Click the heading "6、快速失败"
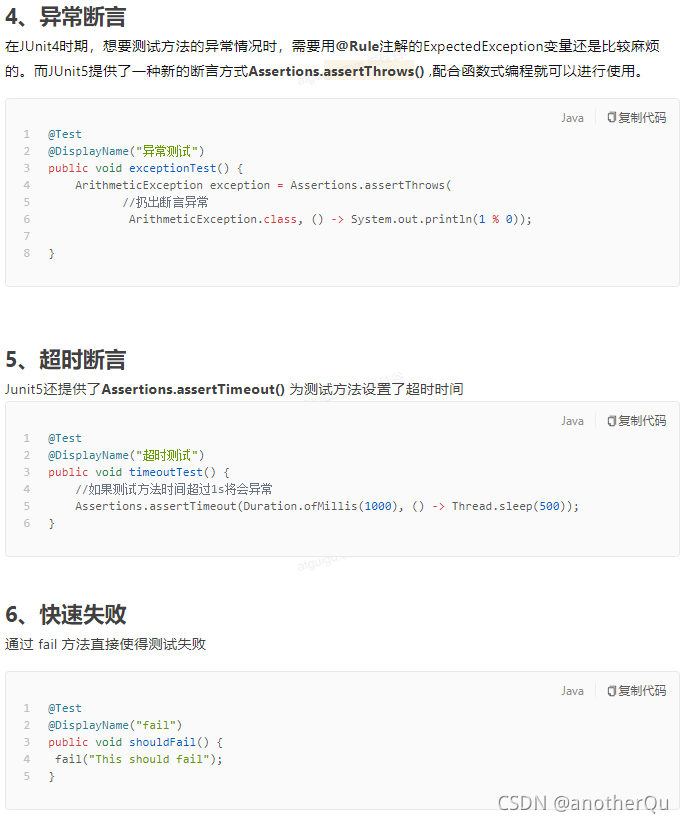 66,614
